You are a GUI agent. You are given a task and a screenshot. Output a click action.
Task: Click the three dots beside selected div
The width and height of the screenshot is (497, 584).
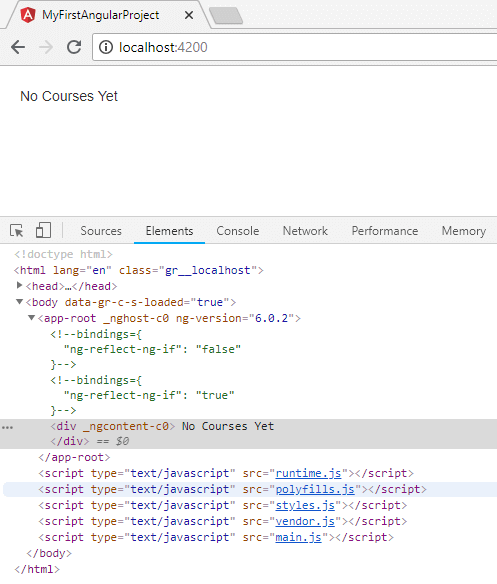[7, 427]
